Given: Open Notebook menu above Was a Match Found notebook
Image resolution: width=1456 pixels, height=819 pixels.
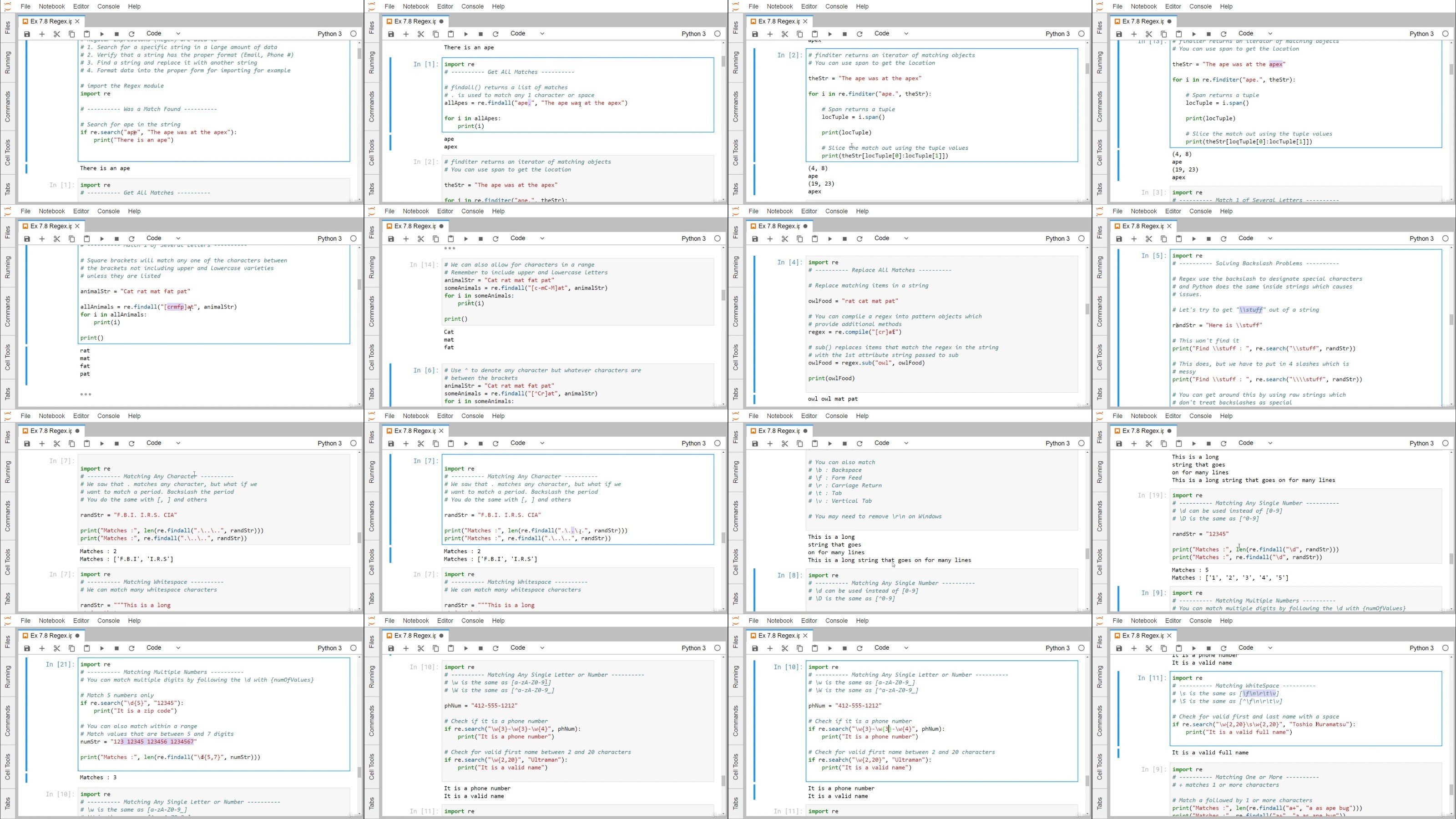Looking at the screenshot, I should tap(51, 6).
